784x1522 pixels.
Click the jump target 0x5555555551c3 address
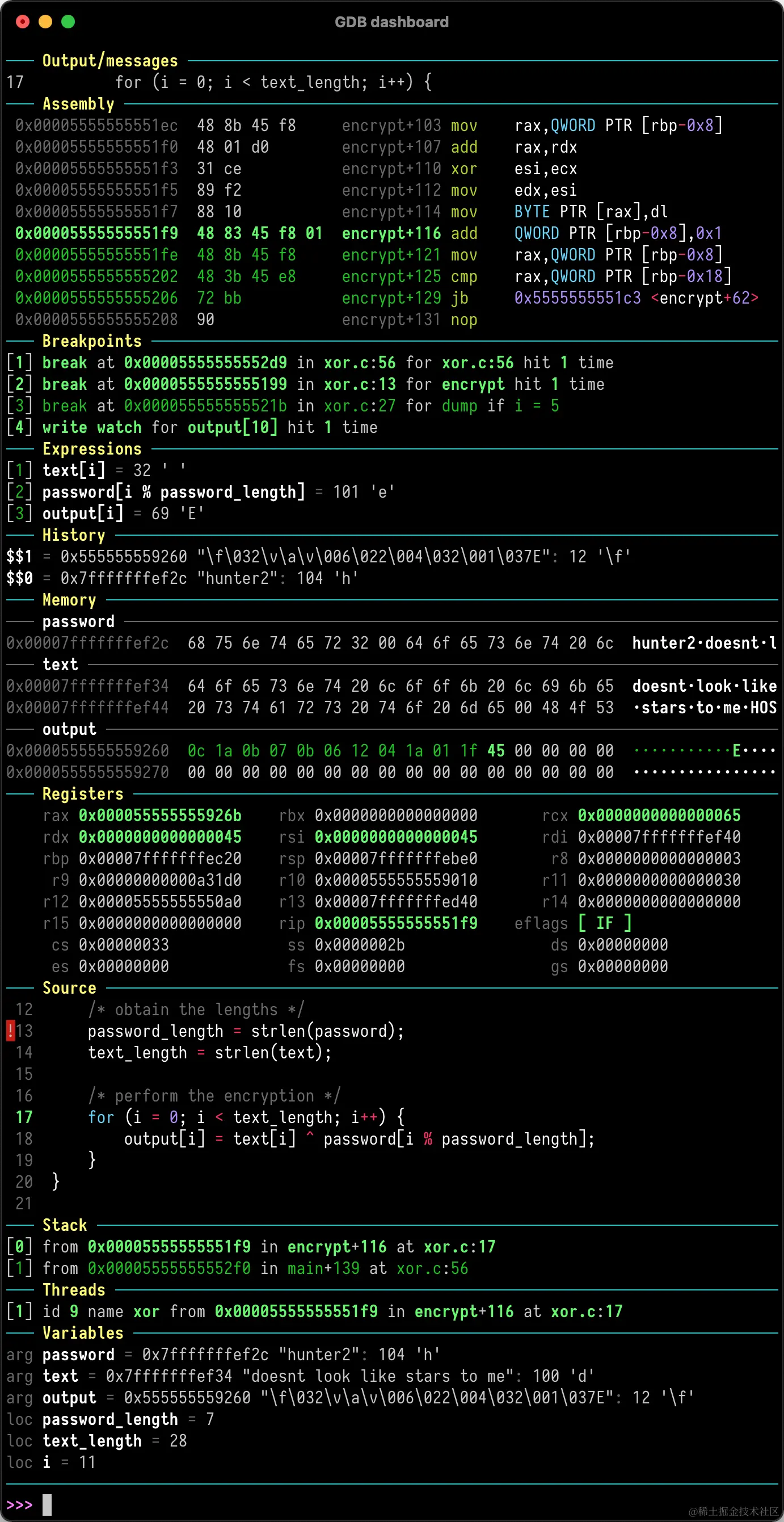click(578, 298)
